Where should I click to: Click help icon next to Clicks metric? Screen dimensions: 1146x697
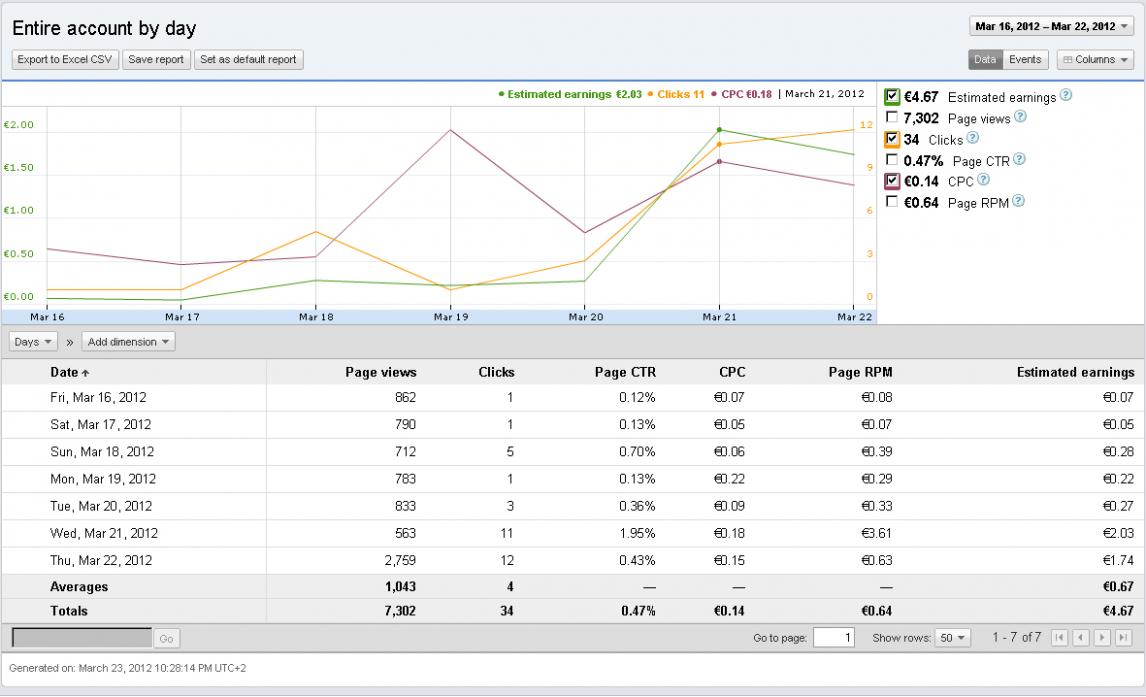tap(973, 137)
